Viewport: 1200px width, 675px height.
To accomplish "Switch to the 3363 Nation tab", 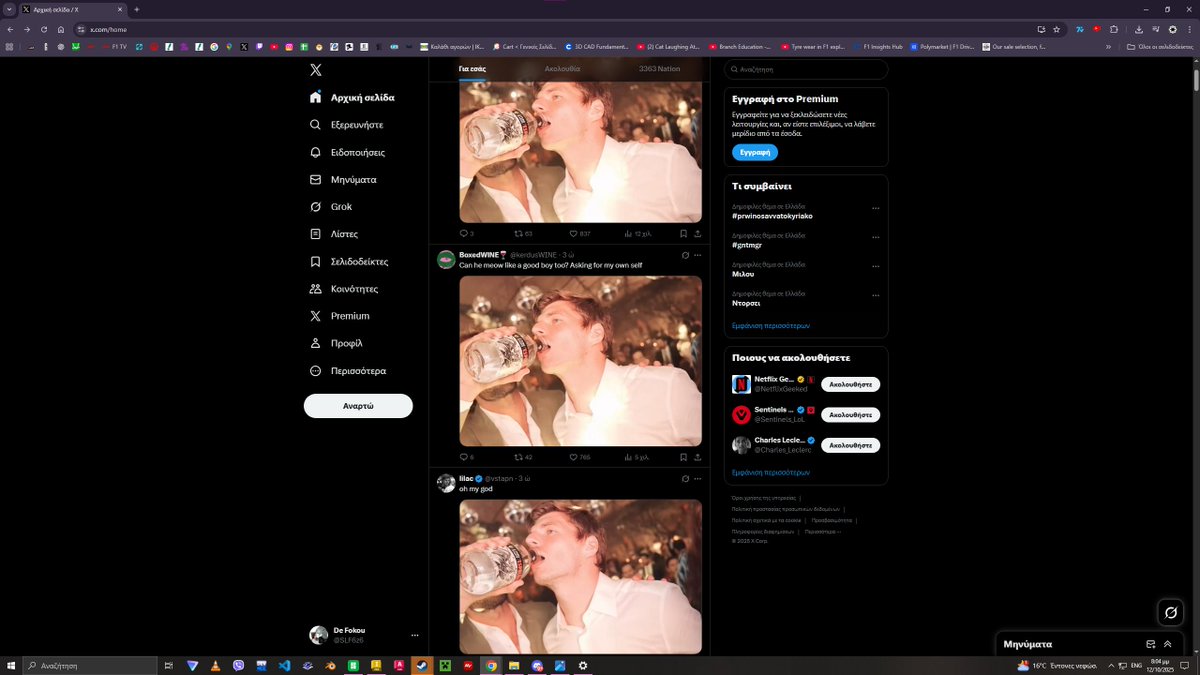I will 659,69.
